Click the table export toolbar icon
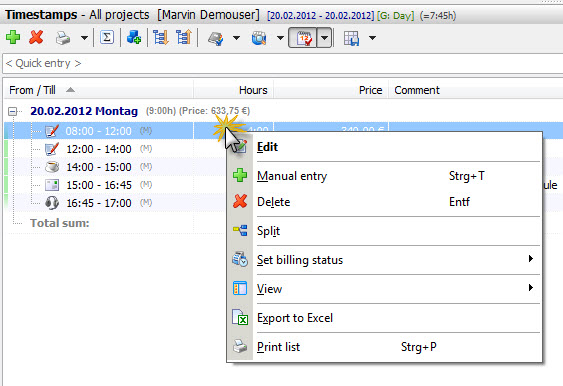This screenshot has width=563, height=386. (x=351, y=38)
